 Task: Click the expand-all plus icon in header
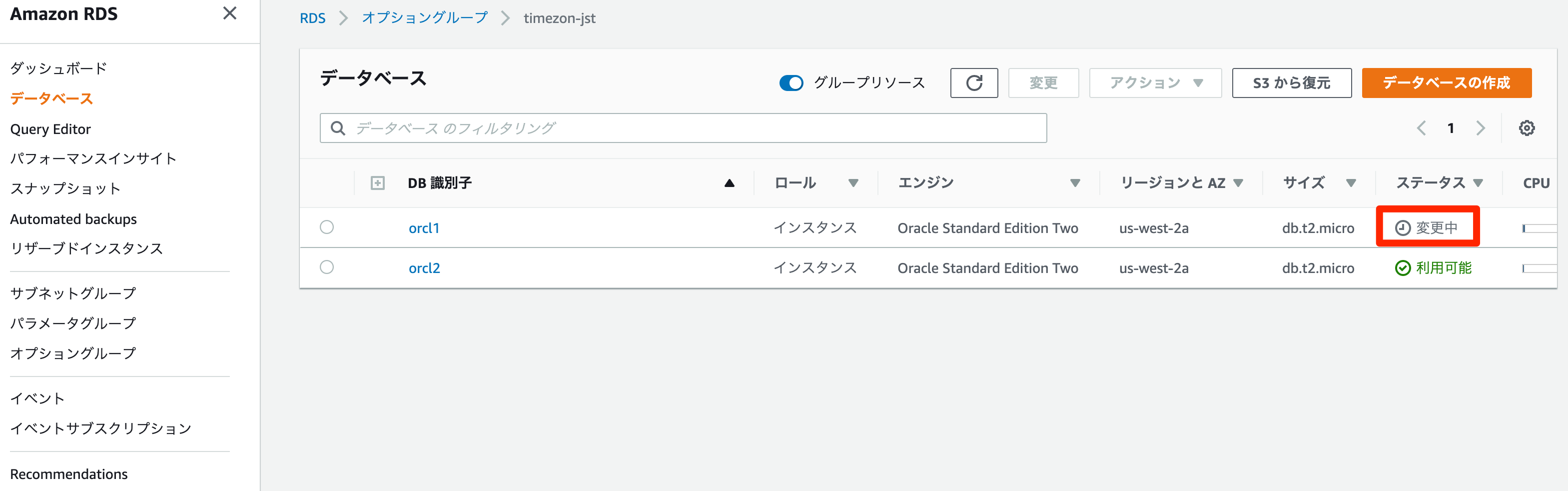tap(377, 183)
